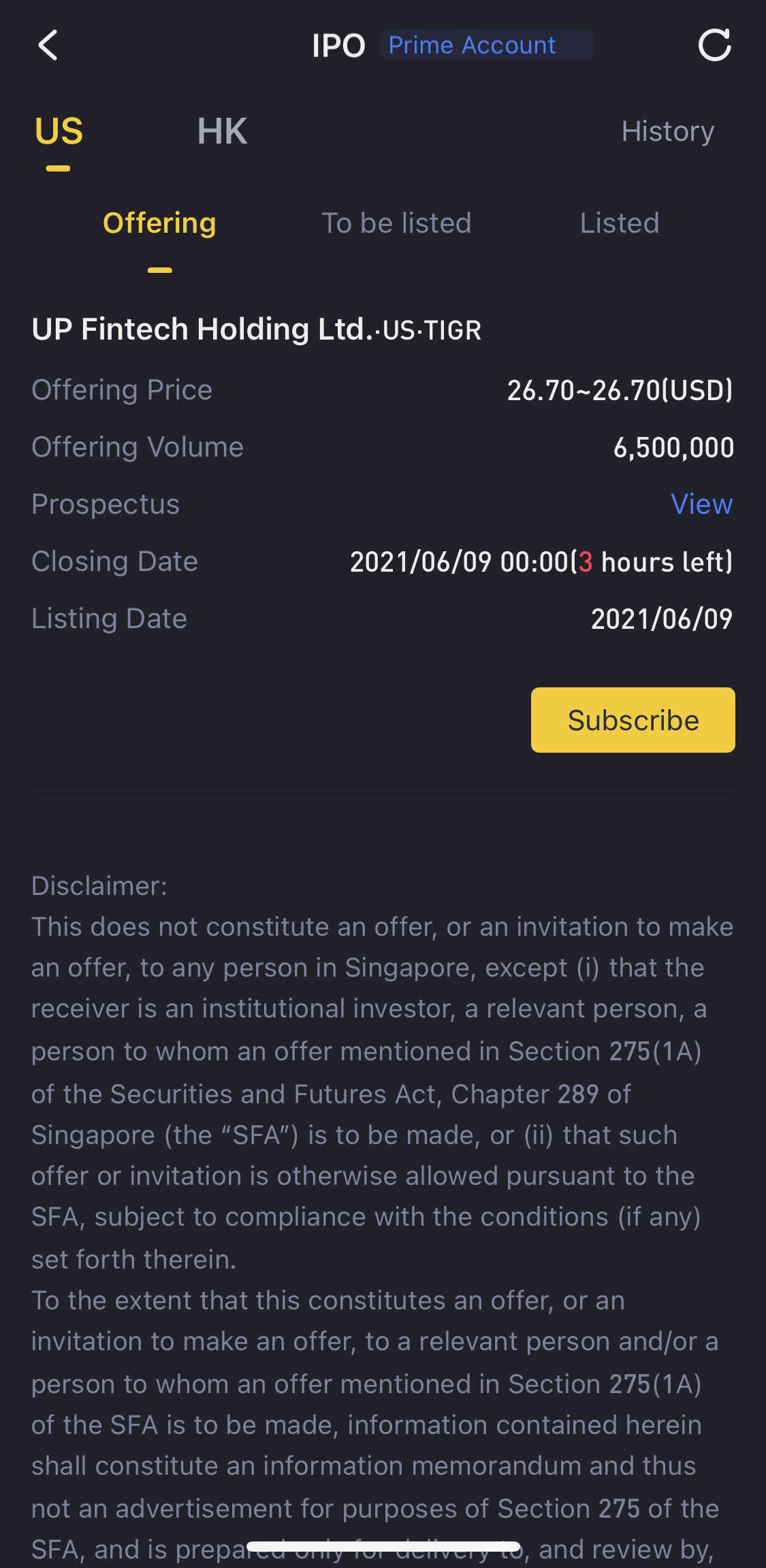Image resolution: width=766 pixels, height=1568 pixels.
Task: Subscribe to the TIGR offering
Action: tap(633, 720)
